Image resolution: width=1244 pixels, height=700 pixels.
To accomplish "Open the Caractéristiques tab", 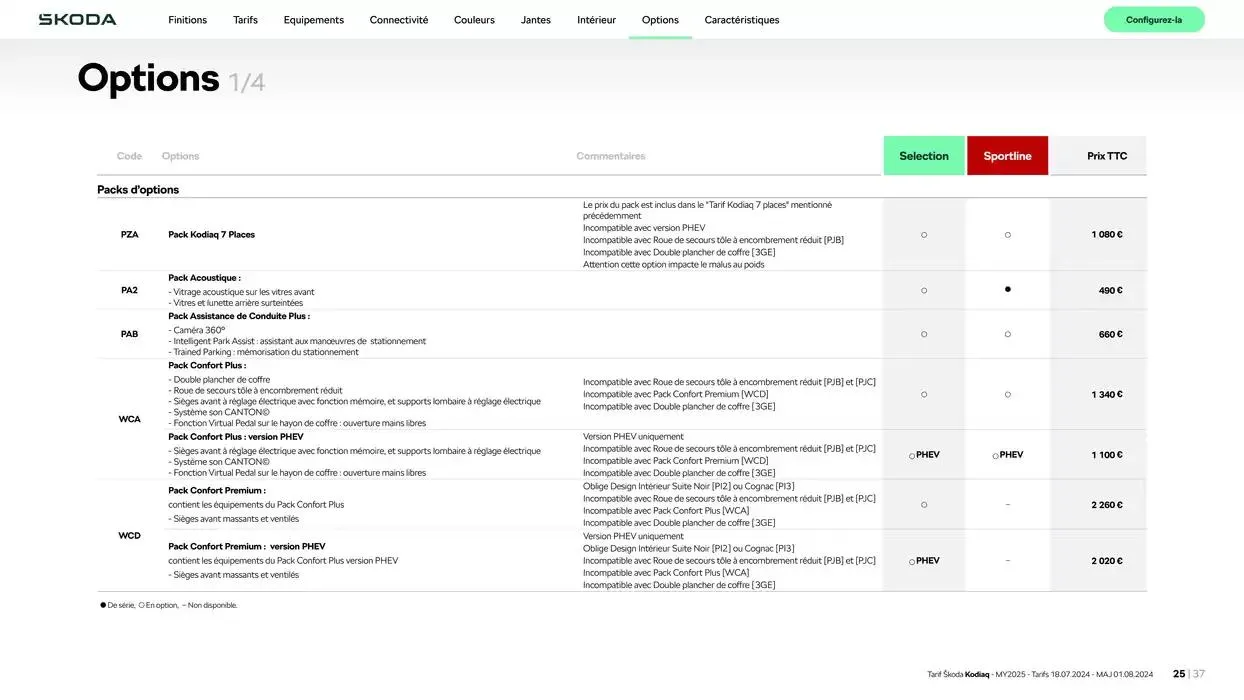I will click(741, 20).
